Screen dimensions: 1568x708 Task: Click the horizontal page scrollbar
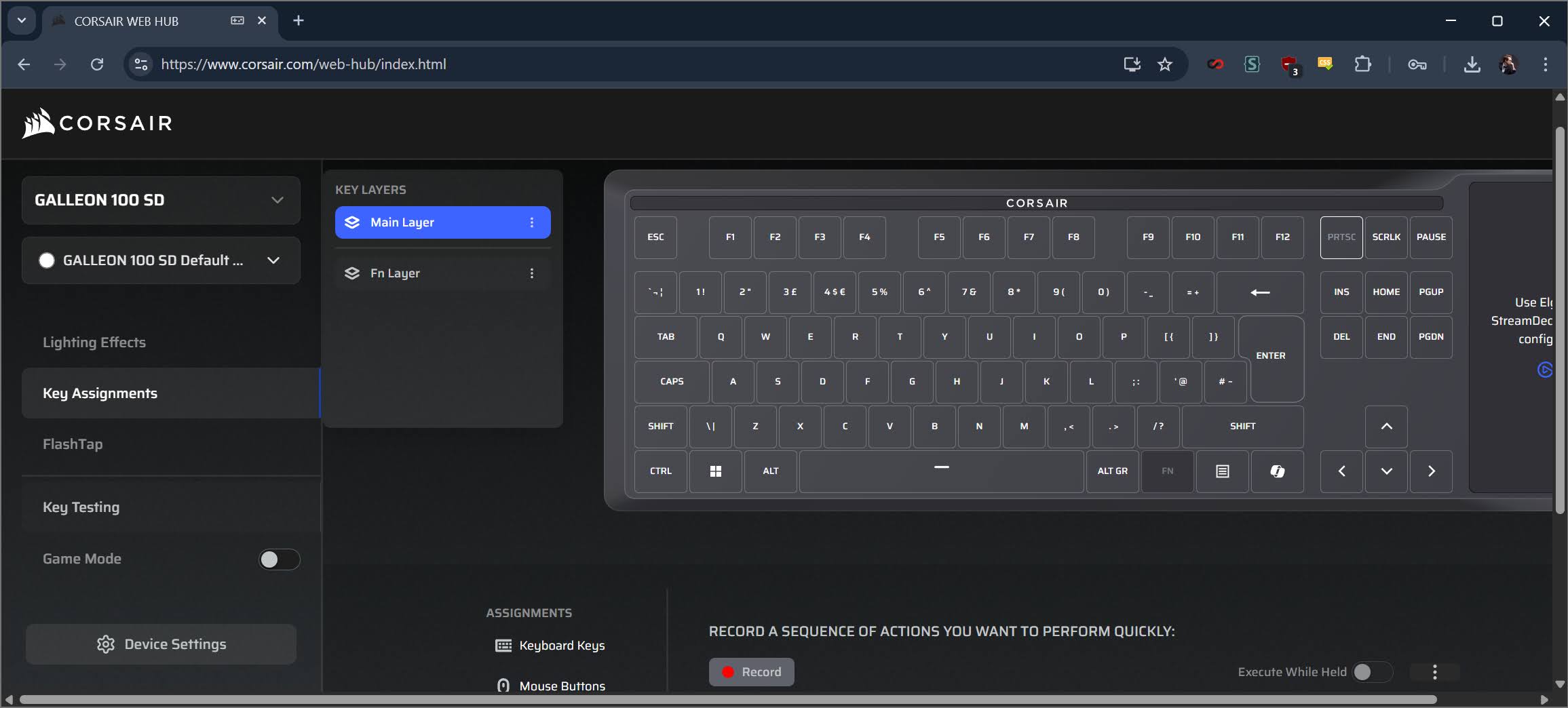click(727, 699)
